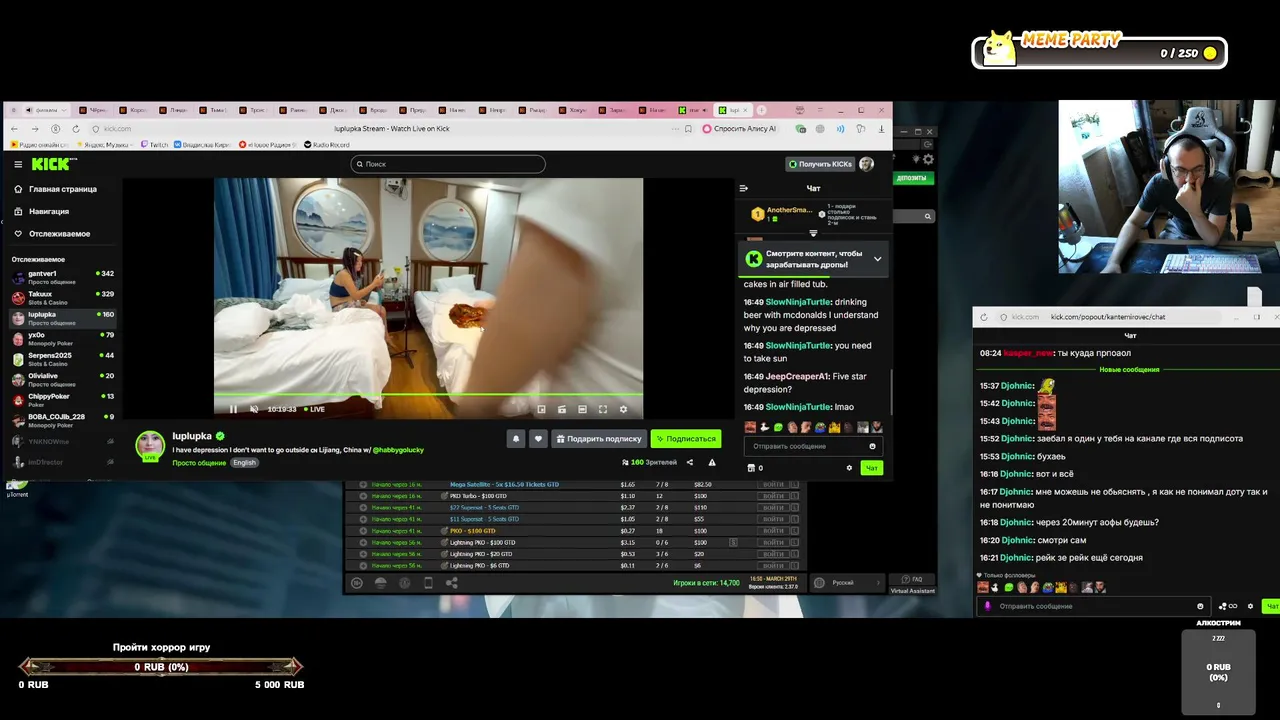Click the notification bell for luplupka

[516, 438]
